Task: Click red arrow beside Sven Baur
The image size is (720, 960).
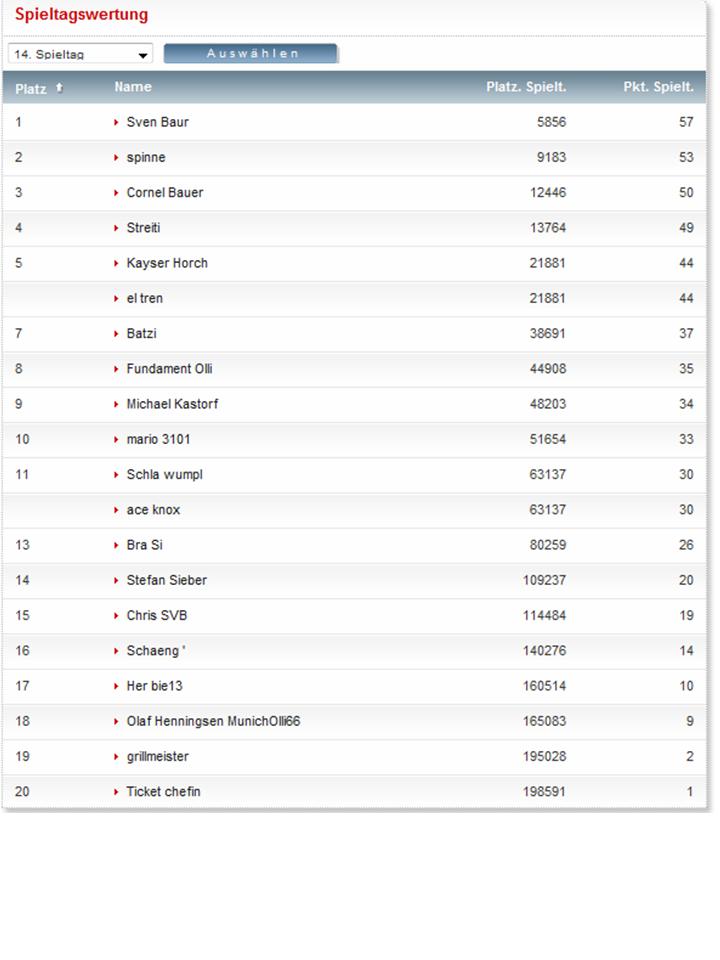Action: click(x=117, y=122)
